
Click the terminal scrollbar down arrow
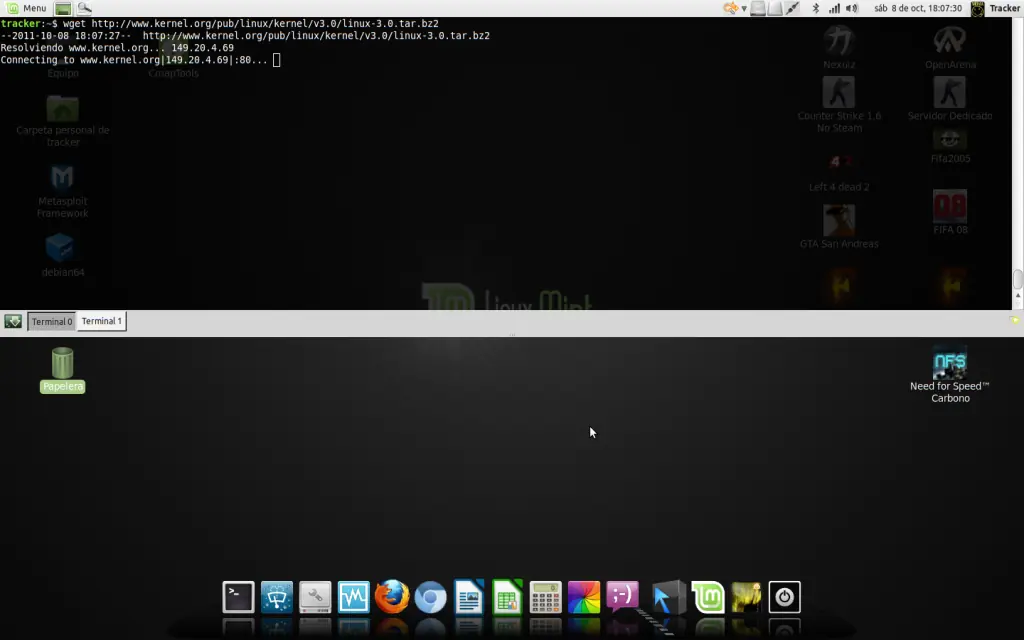(x=1017, y=305)
